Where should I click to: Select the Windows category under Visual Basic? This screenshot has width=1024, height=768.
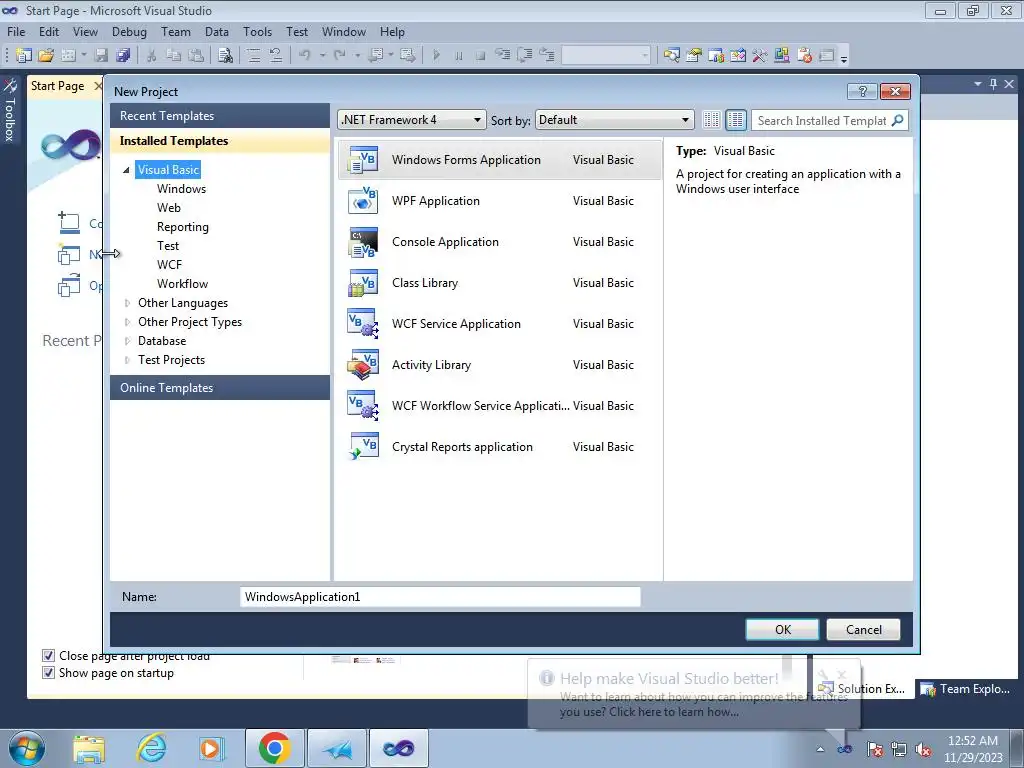182,189
